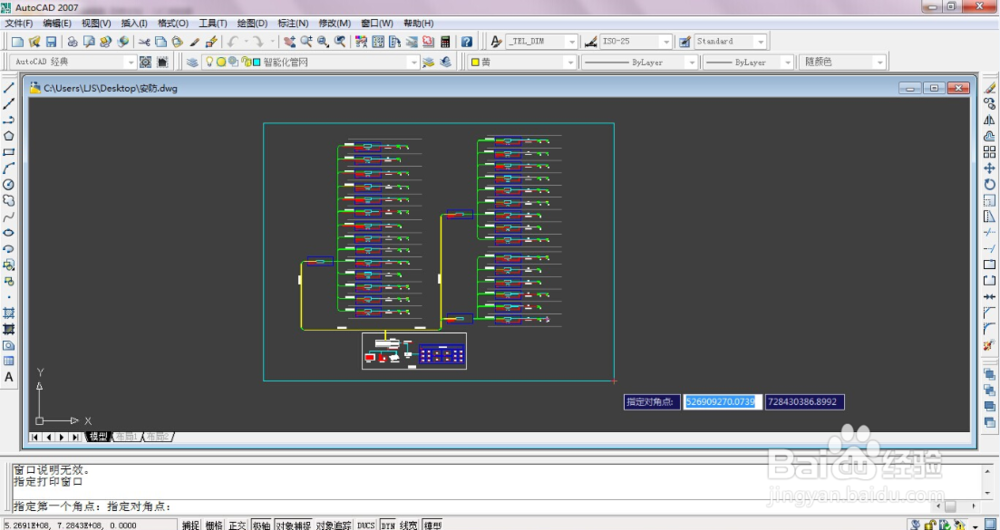Click the highlighted X coordinate input field
Viewport: 1000px width, 530px height.
(723, 402)
